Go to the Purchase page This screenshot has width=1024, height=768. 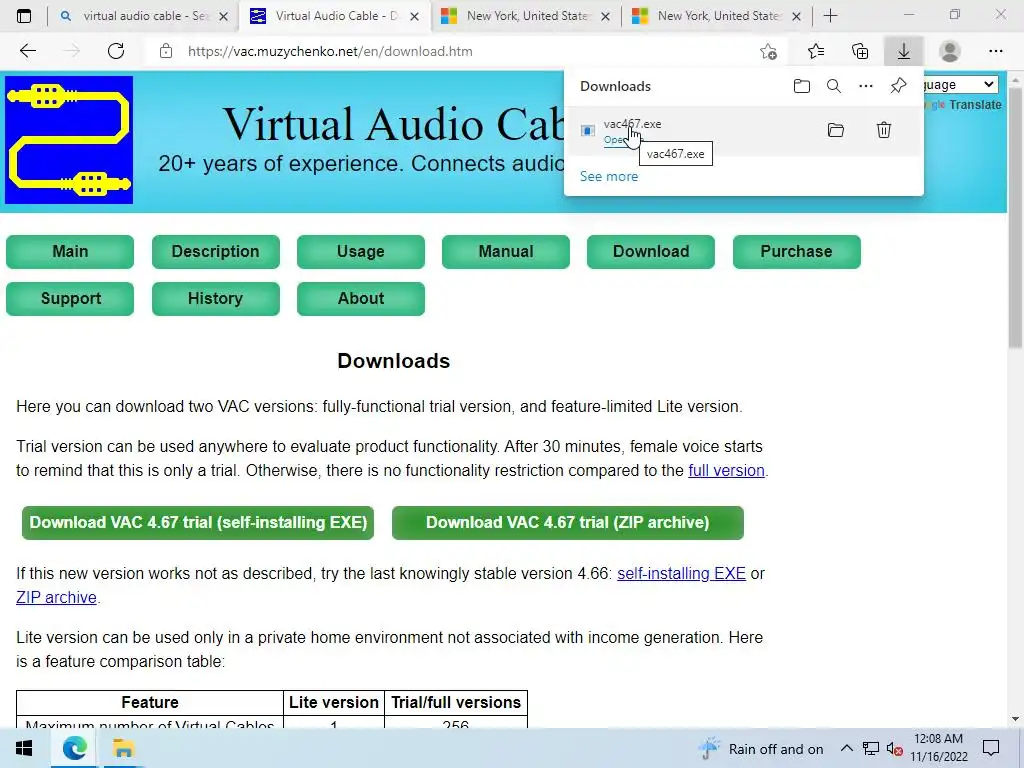[796, 251]
